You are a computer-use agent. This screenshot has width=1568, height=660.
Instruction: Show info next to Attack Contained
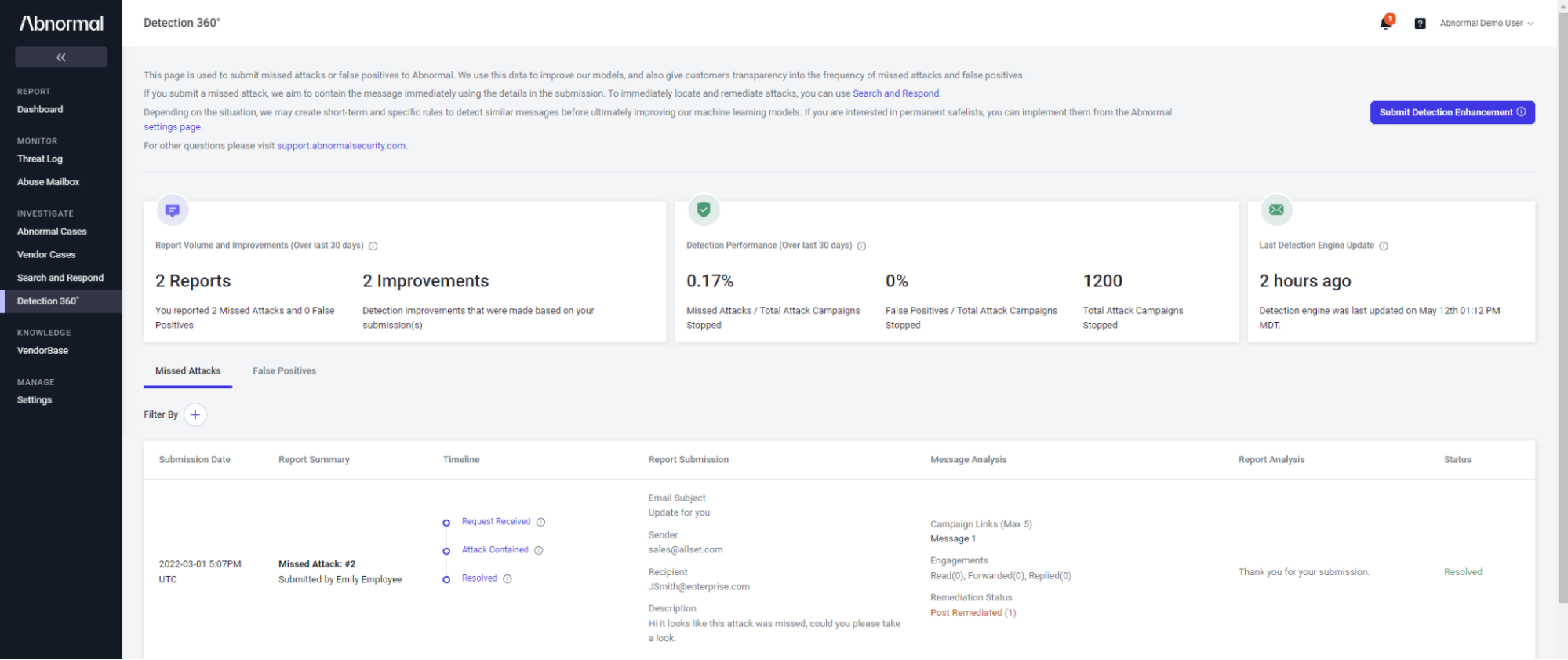tap(538, 550)
